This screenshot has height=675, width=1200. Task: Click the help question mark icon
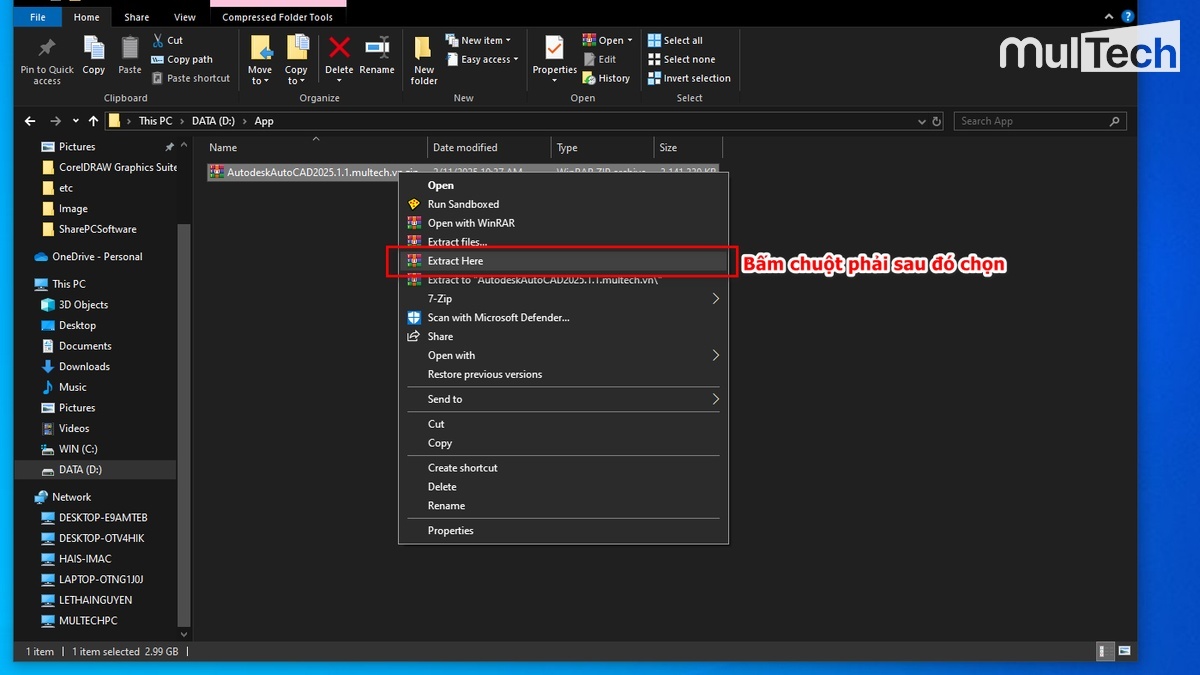point(1127,17)
